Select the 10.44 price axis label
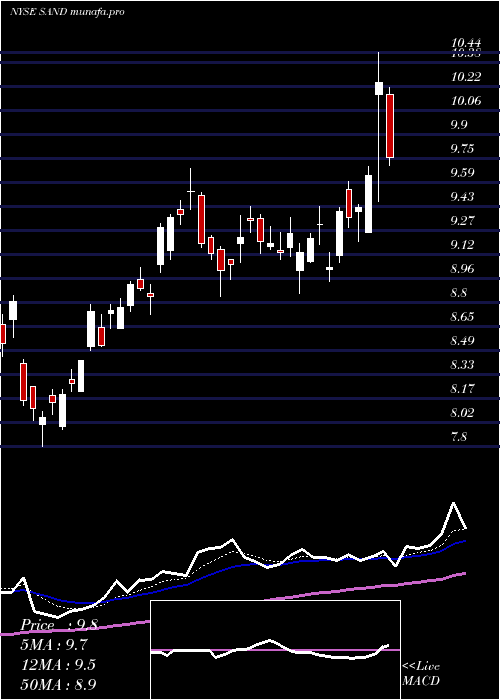This screenshot has height=700, width=500. click(x=466, y=43)
